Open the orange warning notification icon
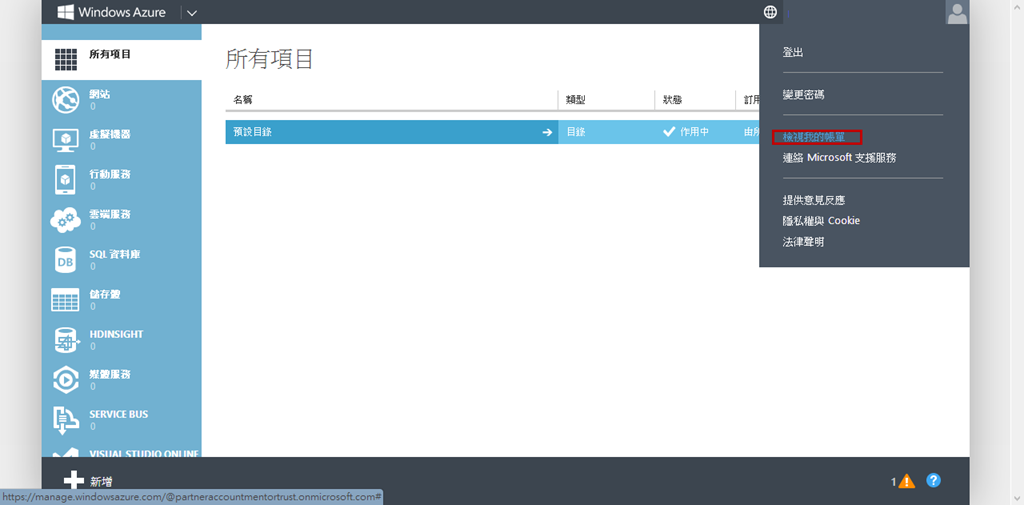Image resolution: width=1024 pixels, height=505 pixels. 906,481
